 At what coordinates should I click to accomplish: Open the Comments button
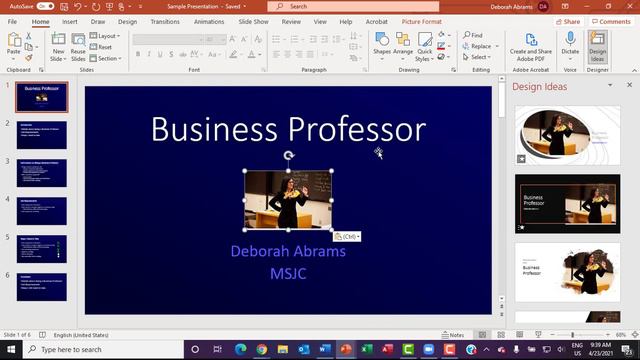click(611, 22)
